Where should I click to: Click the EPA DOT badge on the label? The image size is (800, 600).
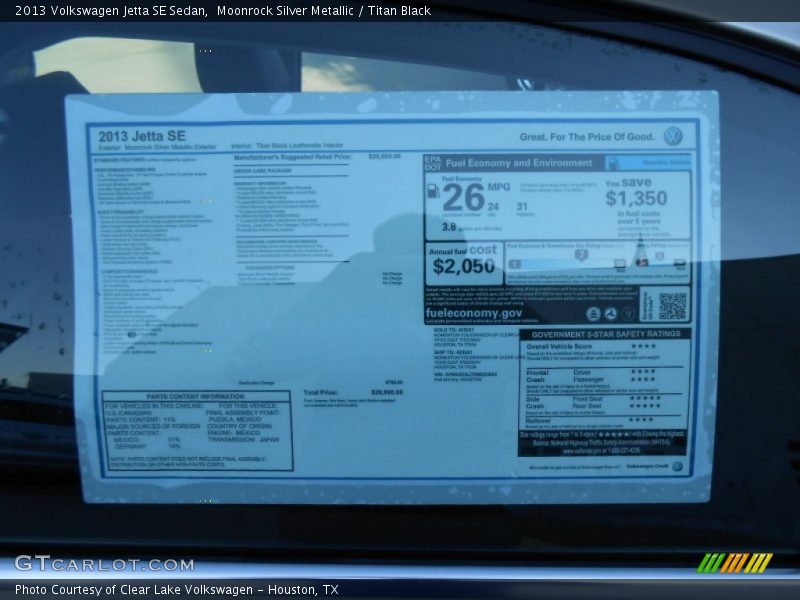[432, 163]
